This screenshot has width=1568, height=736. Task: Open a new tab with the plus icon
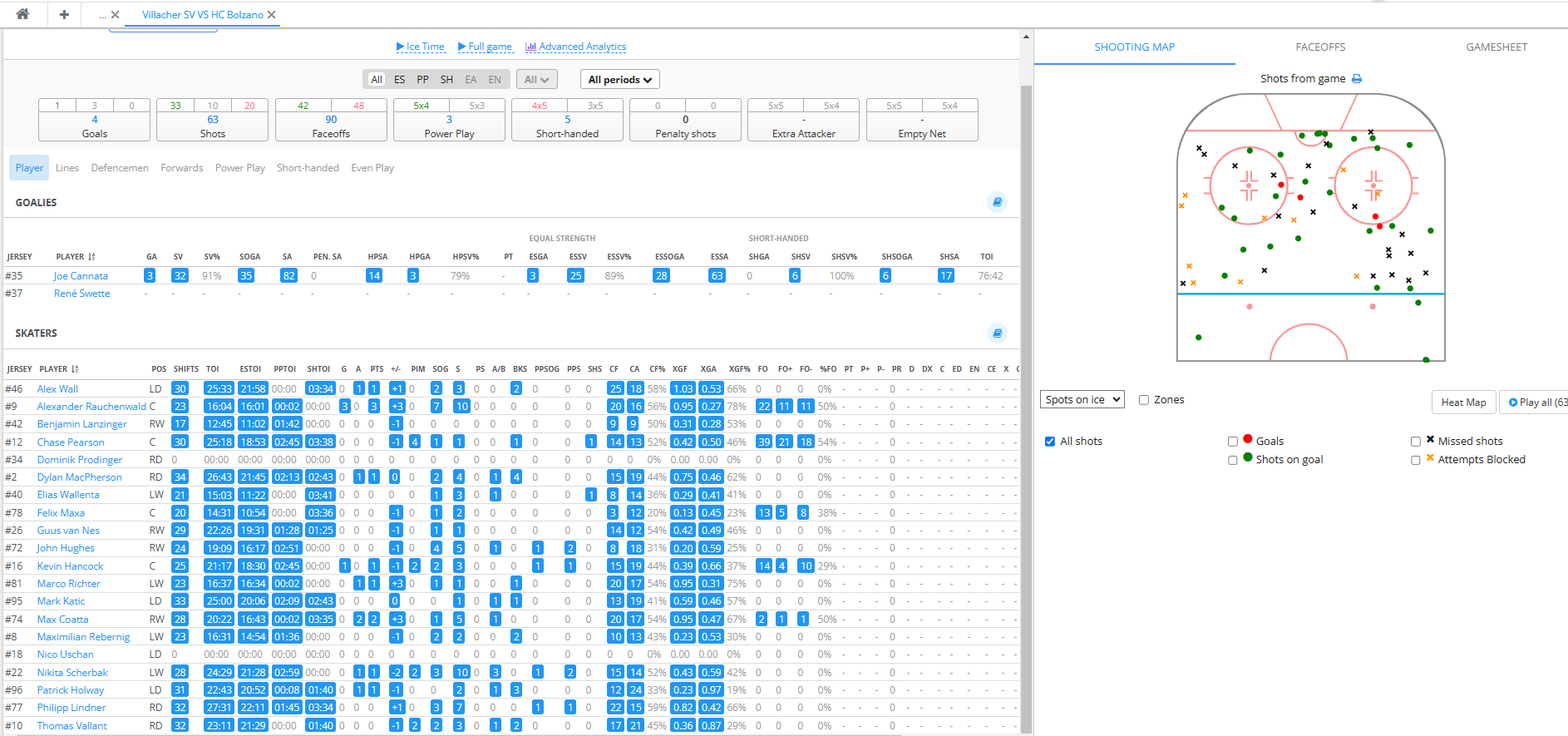[64, 14]
